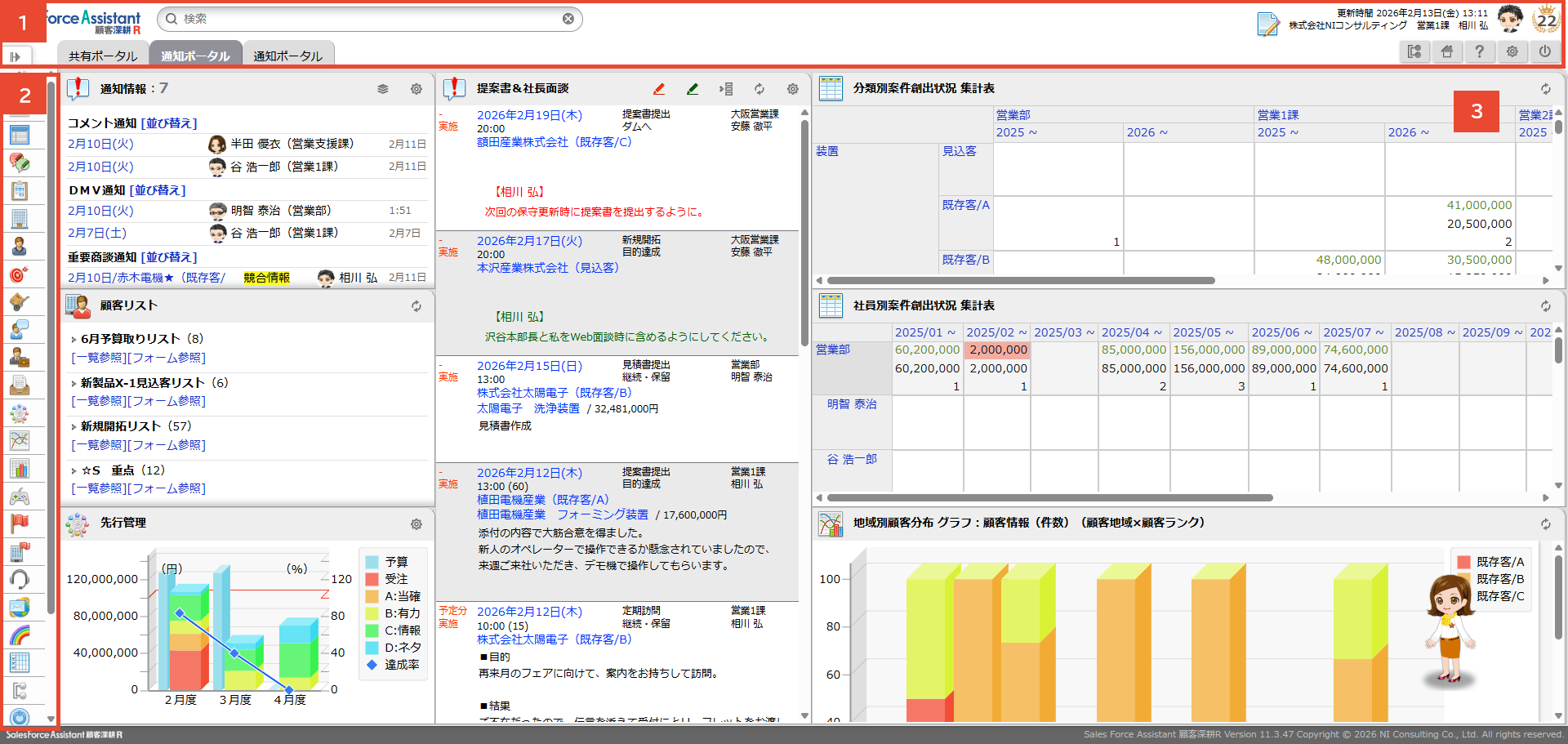Refresh the 顧客リスト panel
Screen dimensions: 1568x744
pos(416,306)
